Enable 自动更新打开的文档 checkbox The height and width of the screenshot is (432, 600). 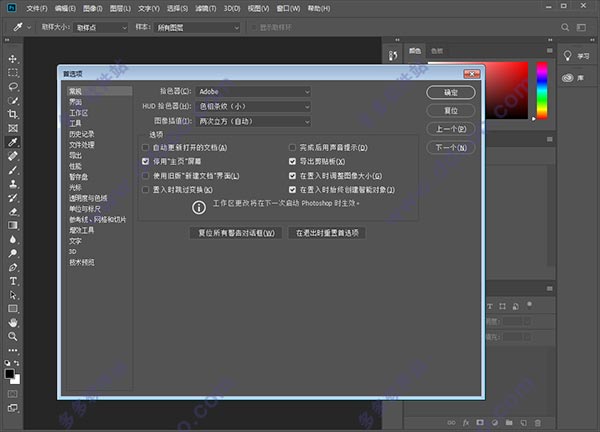coord(145,147)
